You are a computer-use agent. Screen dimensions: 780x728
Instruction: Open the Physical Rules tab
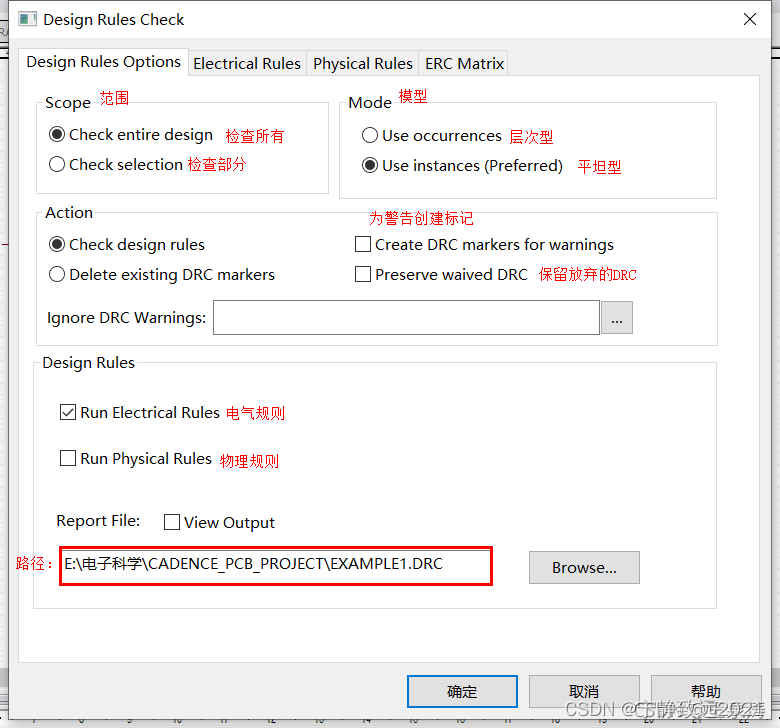[x=362, y=63]
